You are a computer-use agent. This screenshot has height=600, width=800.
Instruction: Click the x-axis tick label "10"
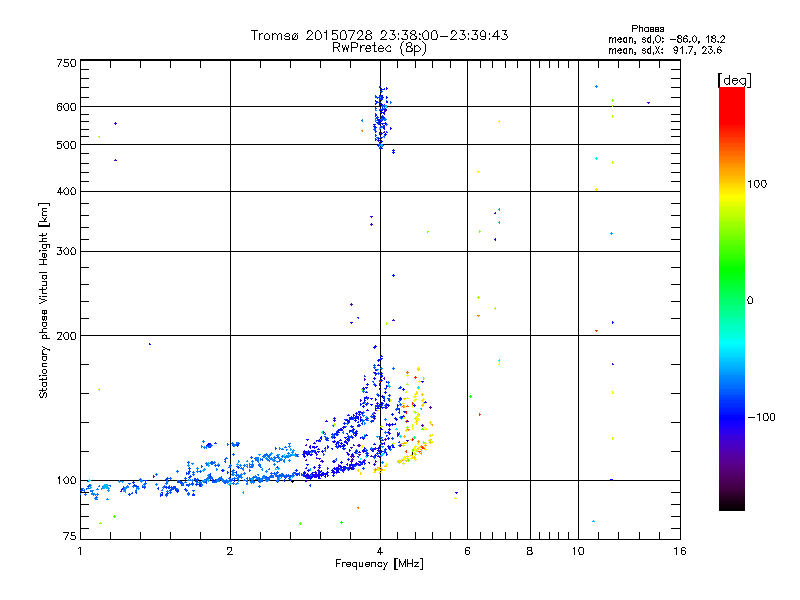pyautogui.click(x=578, y=551)
